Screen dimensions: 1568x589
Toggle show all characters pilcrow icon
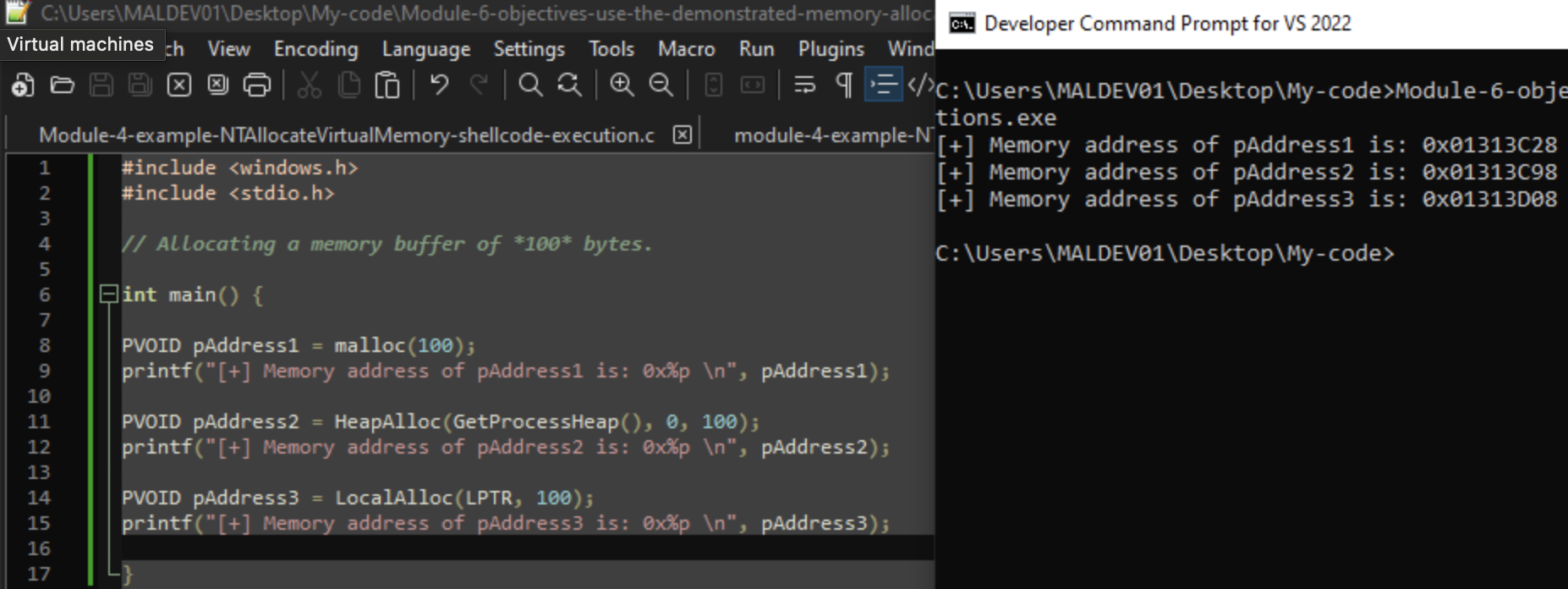pyautogui.click(x=844, y=85)
